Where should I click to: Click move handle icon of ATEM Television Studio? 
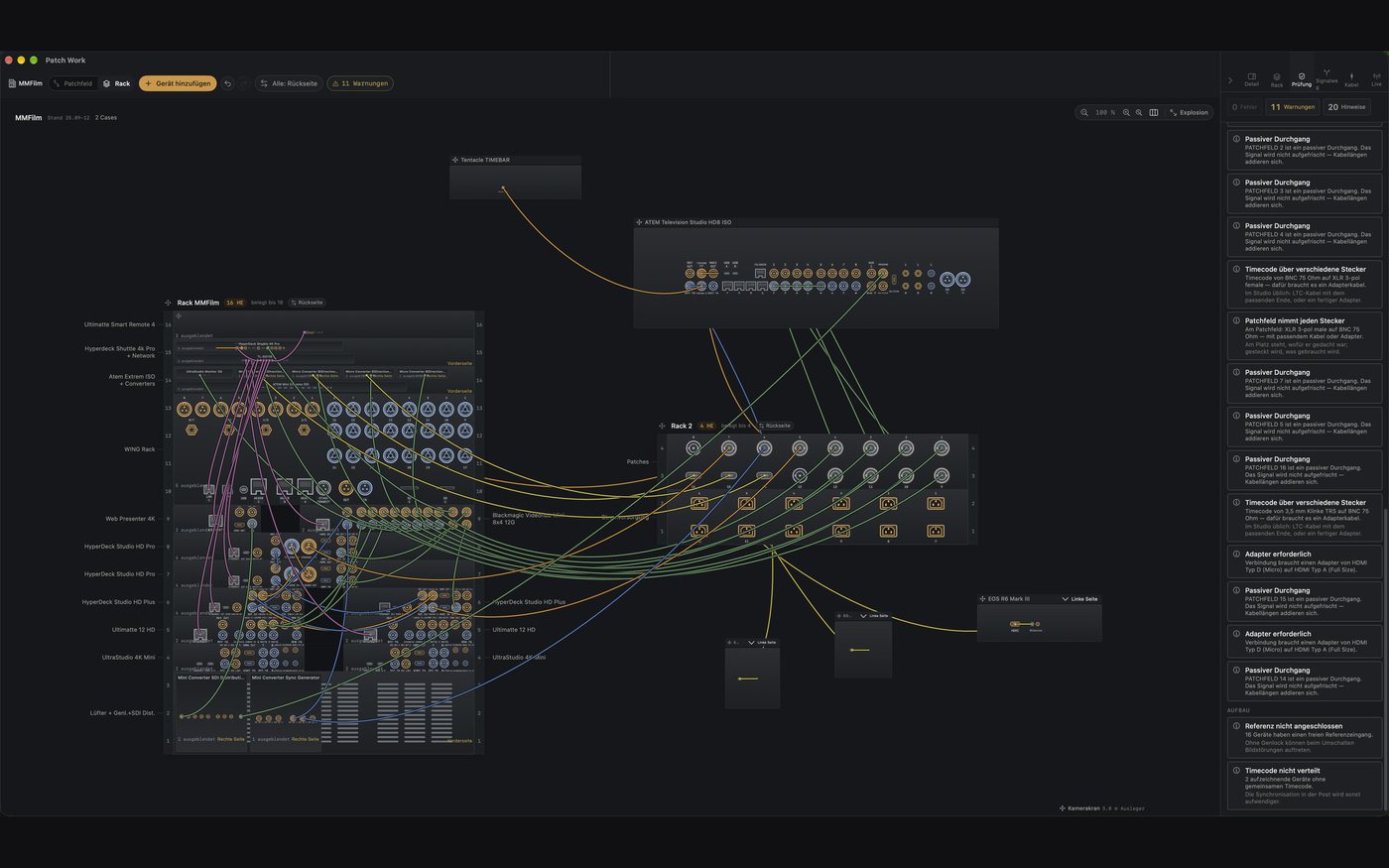click(639, 222)
